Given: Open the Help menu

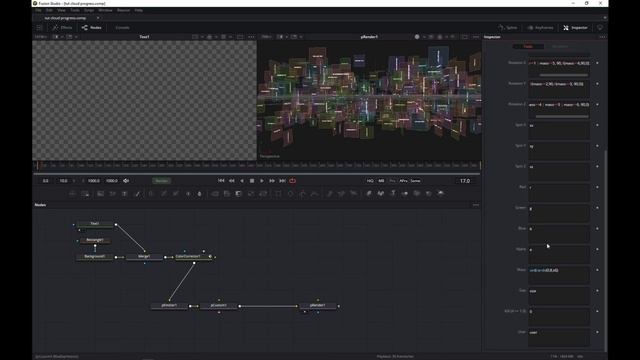Looking at the screenshot, I should click(x=139, y=10).
